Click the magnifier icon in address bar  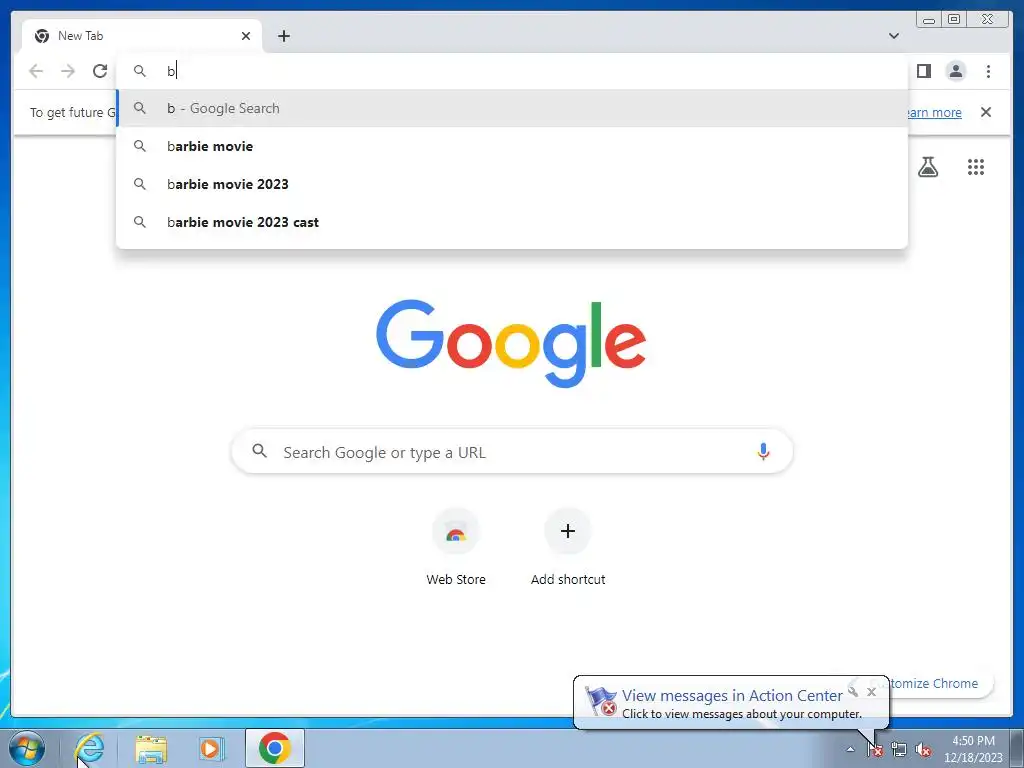tap(140, 71)
